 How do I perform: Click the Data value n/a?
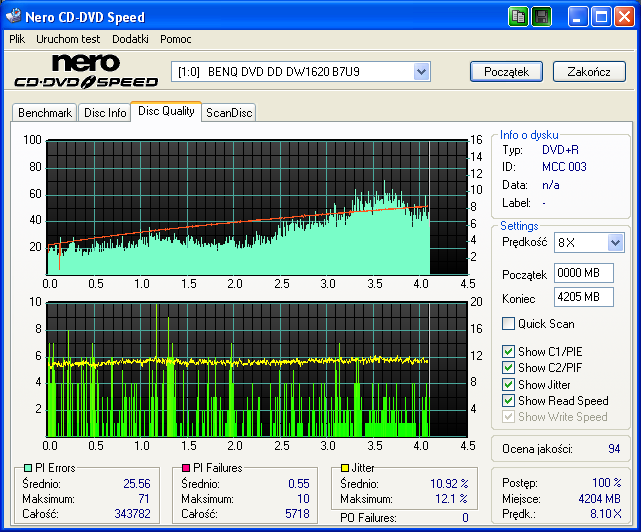coord(551,185)
